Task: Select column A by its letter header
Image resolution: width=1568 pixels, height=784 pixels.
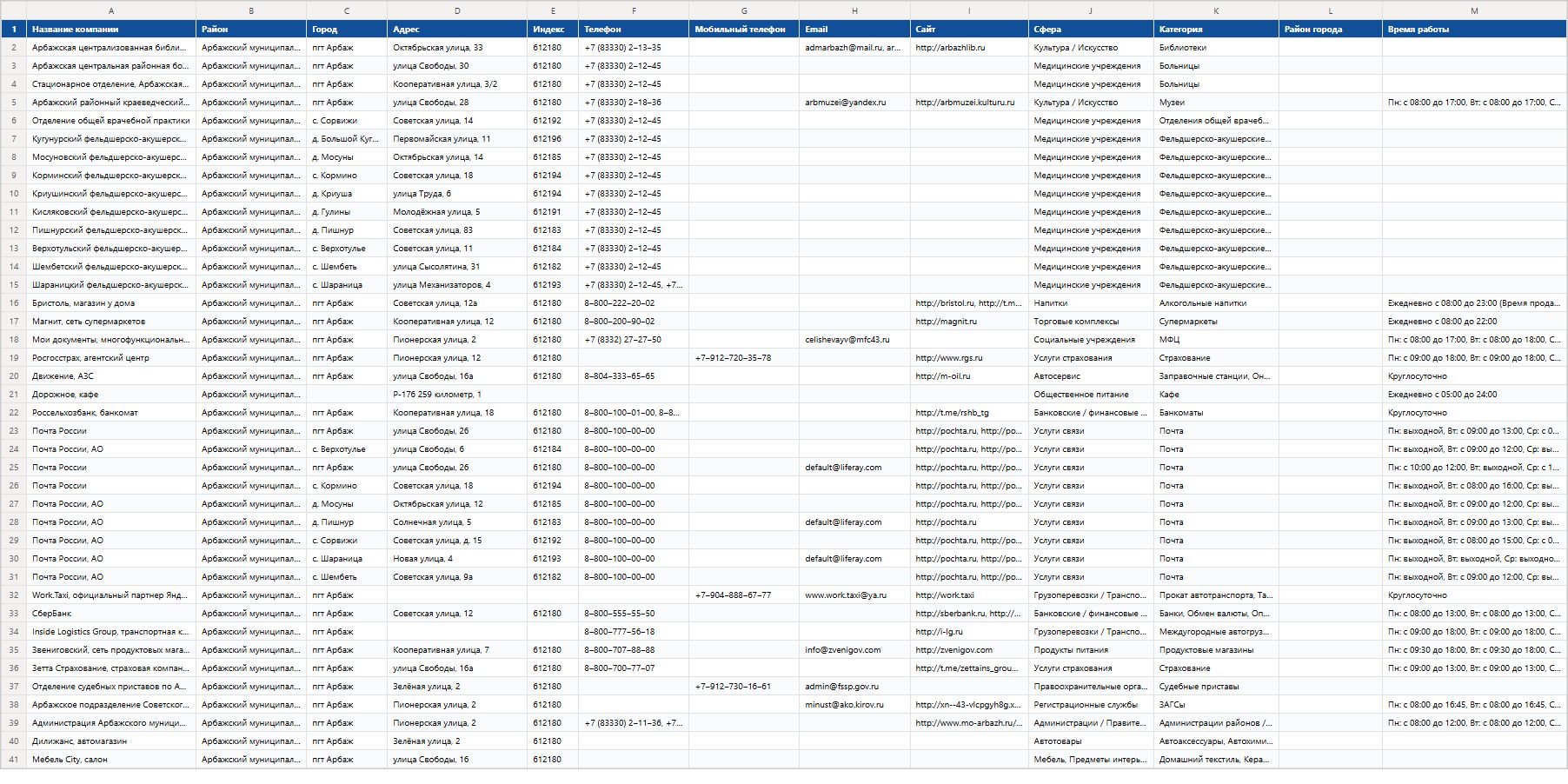Action: click(x=111, y=10)
